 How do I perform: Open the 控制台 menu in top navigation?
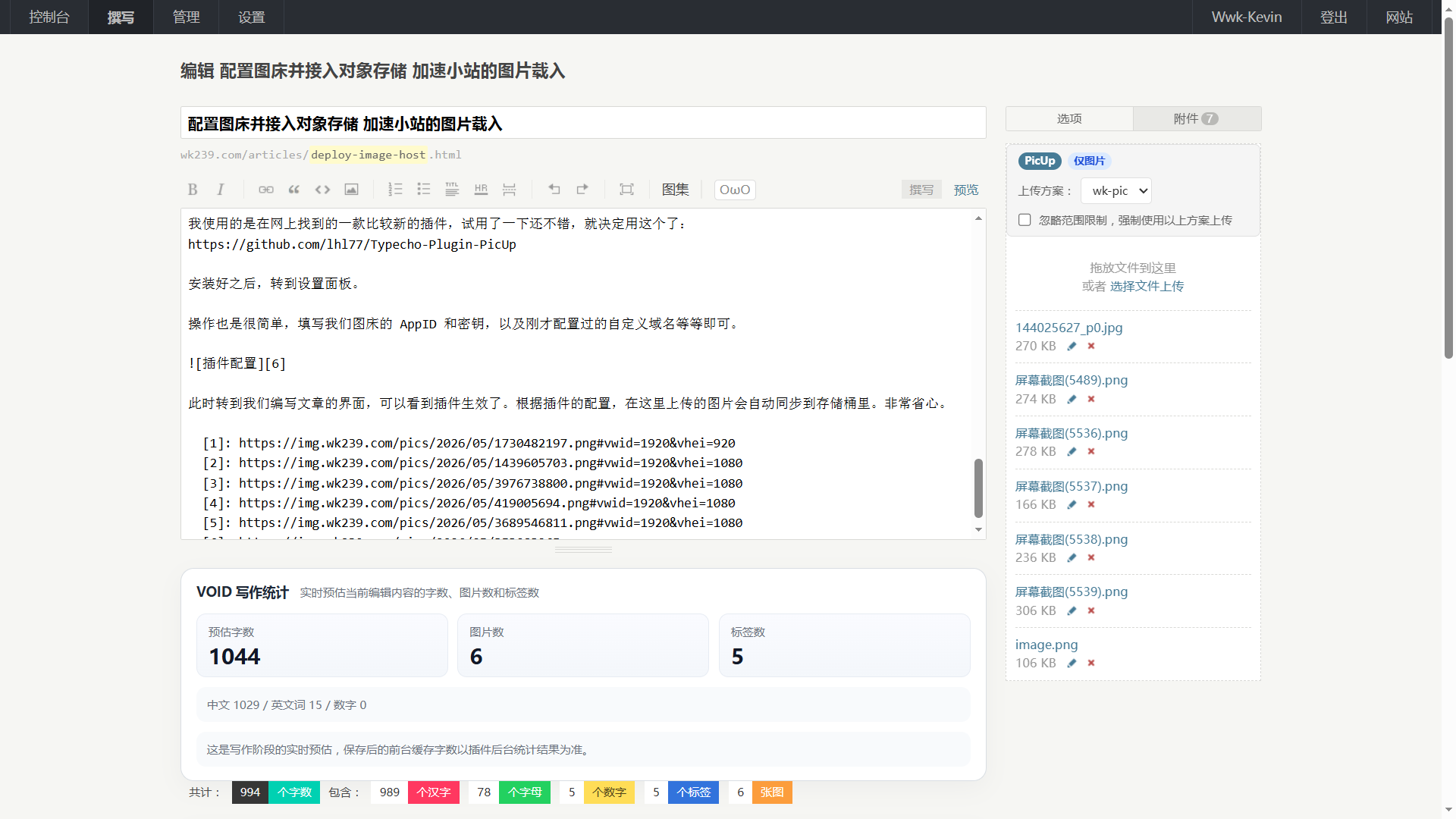coord(49,17)
